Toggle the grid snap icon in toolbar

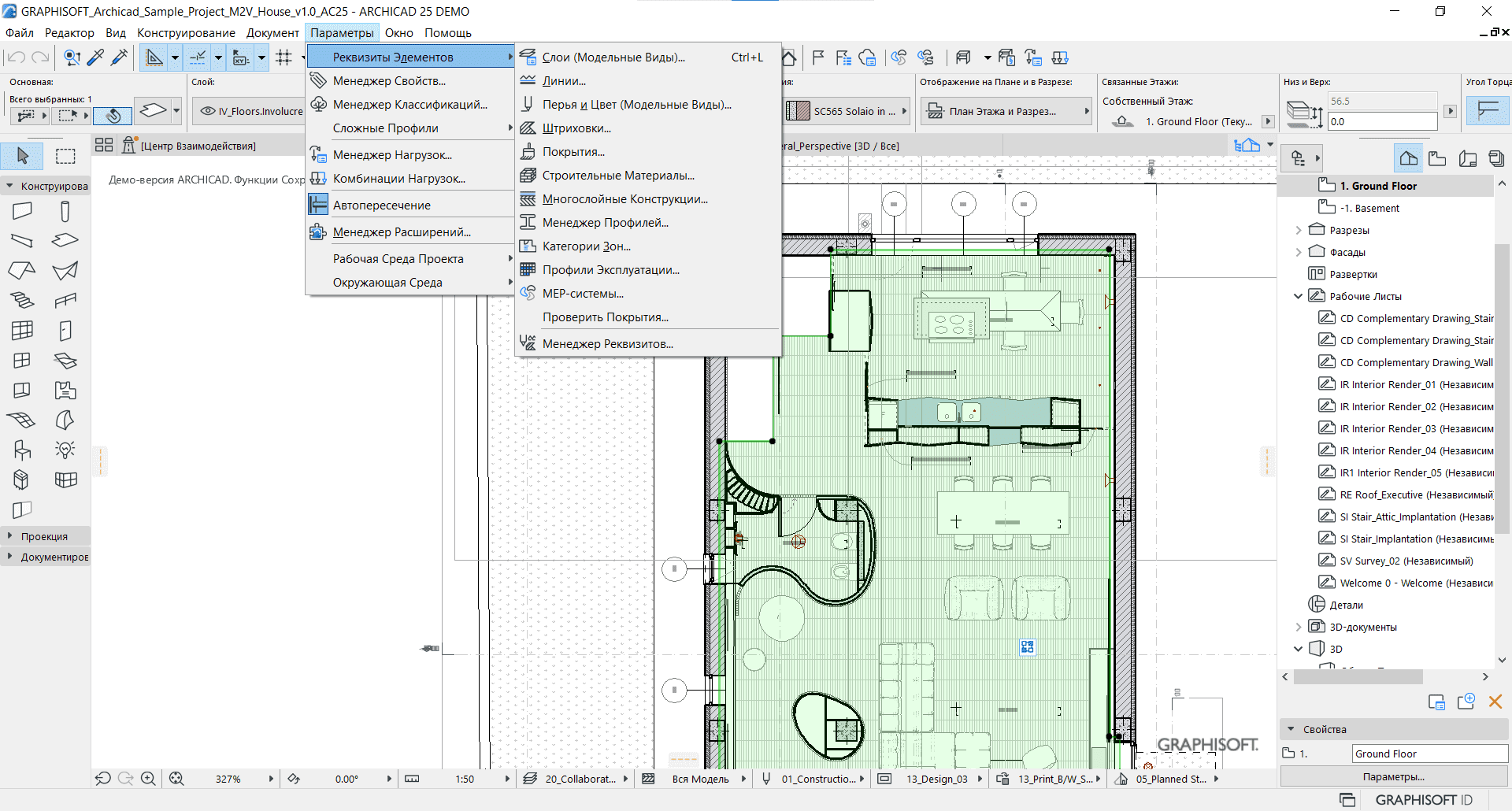click(x=284, y=57)
